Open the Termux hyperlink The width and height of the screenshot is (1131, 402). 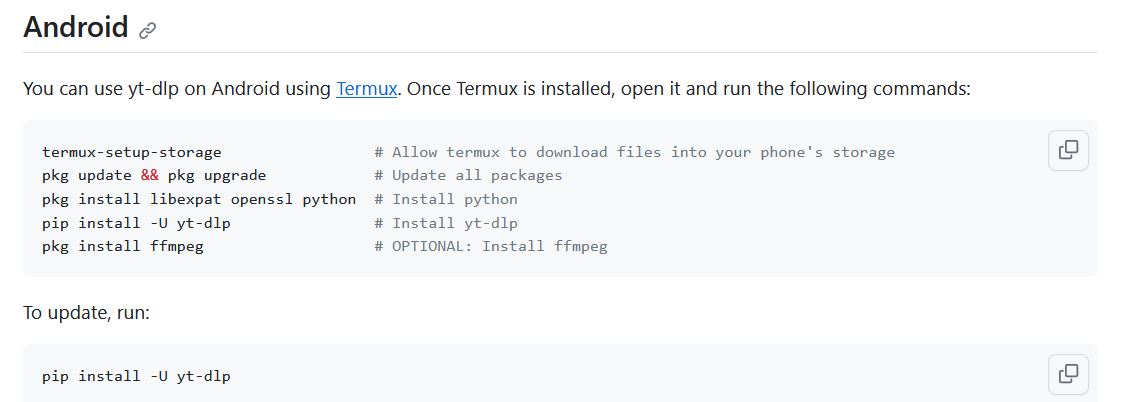pos(367,89)
